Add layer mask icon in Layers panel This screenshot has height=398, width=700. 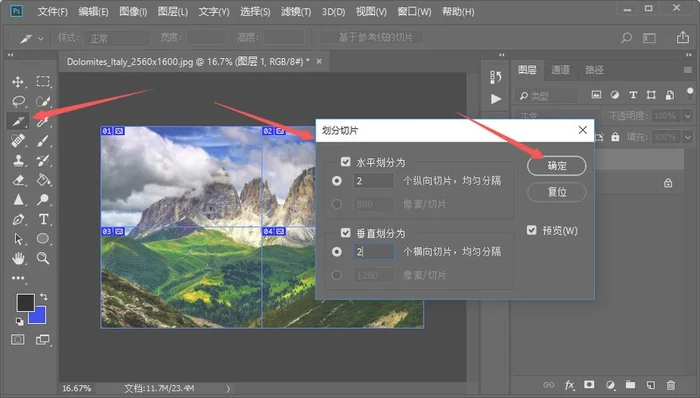pos(589,385)
